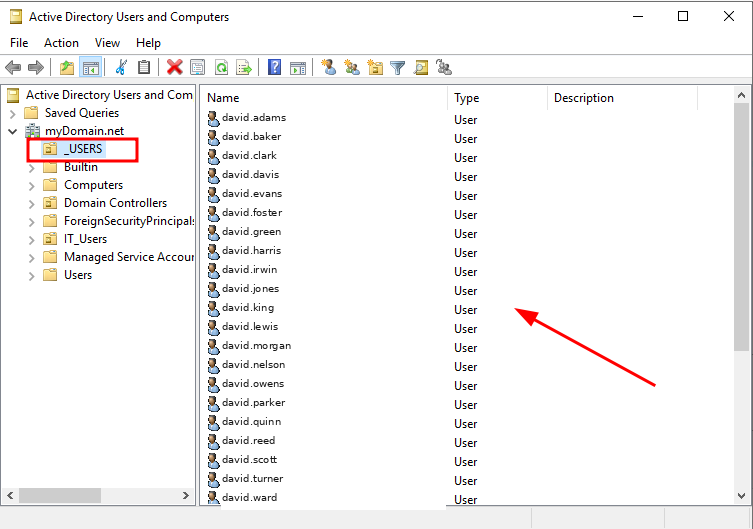753x529 pixels.
Task: Select the david.scott user entry
Action: [x=250, y=459]
